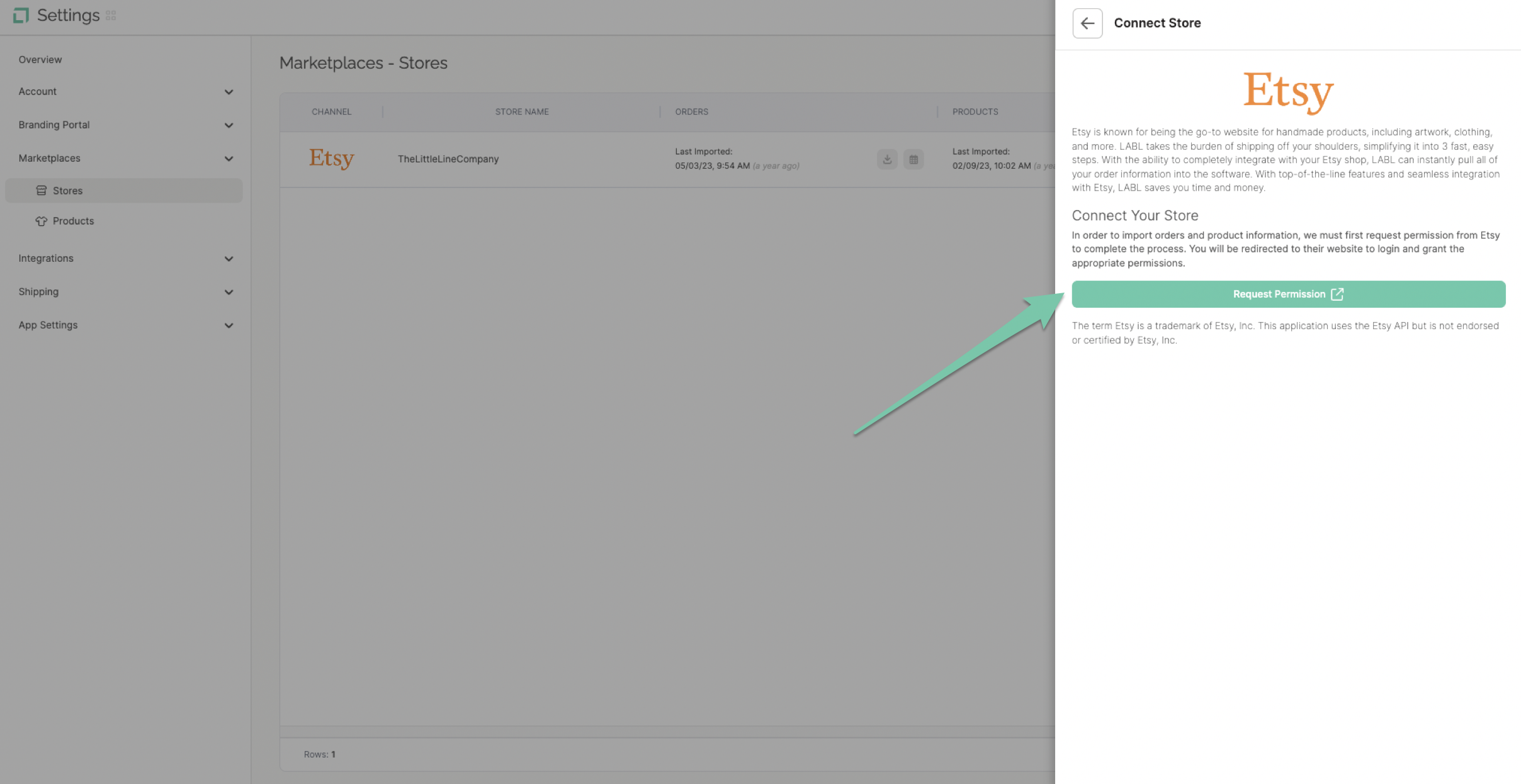The image size is (1521, 784).
Task: Click the Etsy trademark disclaimer text
Action: click(x=1286, y=333)
